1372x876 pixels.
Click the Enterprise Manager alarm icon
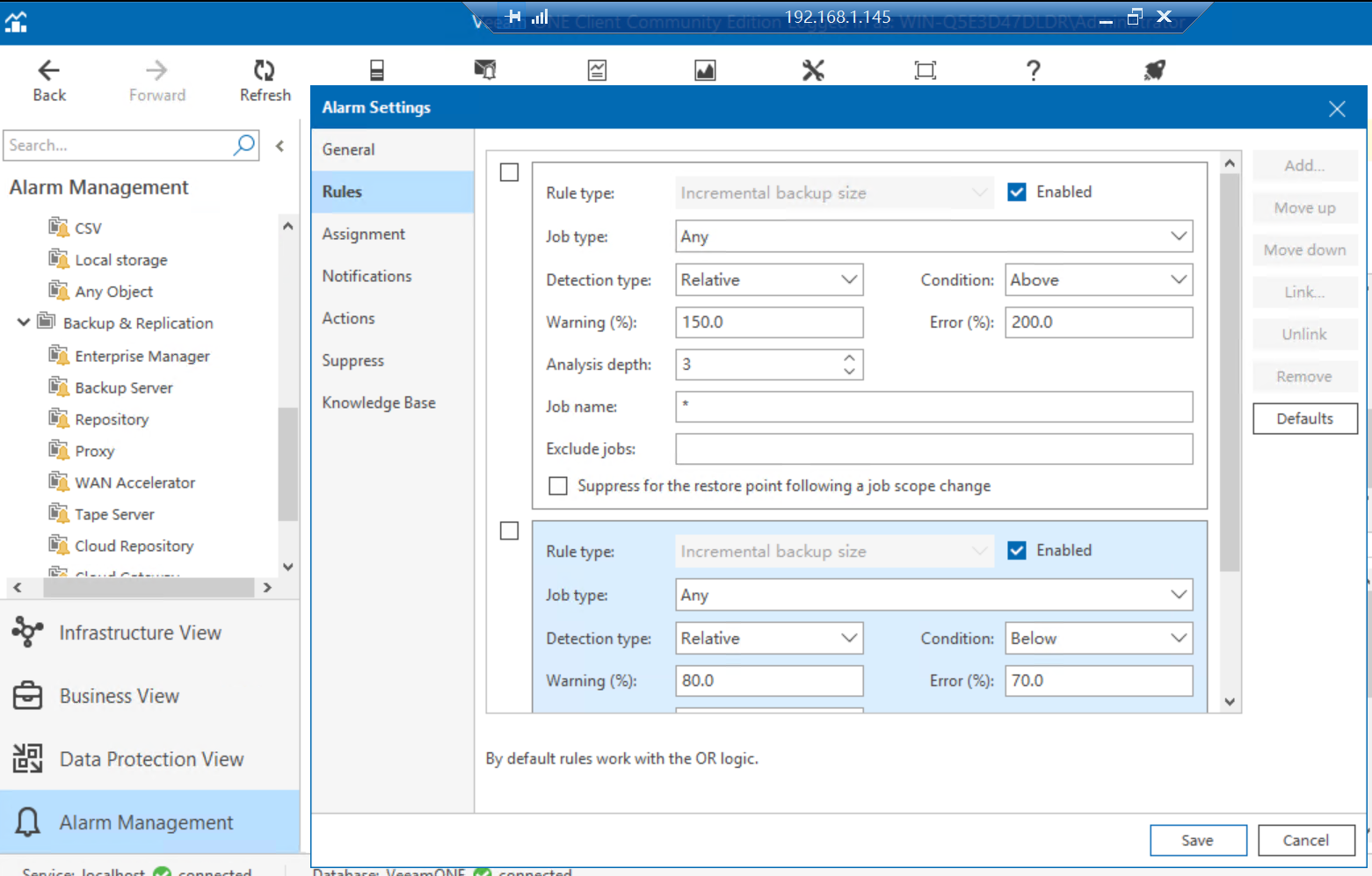click(59, 355)
